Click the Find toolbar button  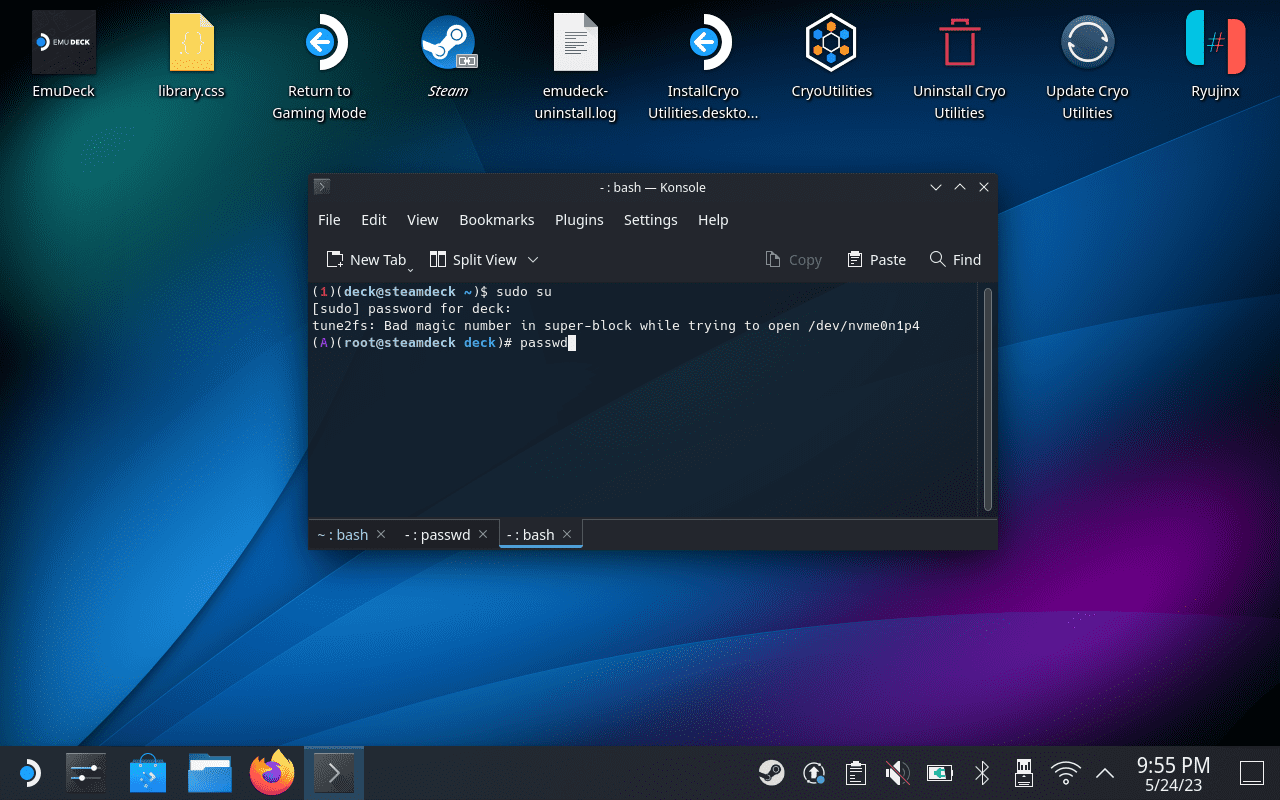pyautogui.click(x=955, y=260)
